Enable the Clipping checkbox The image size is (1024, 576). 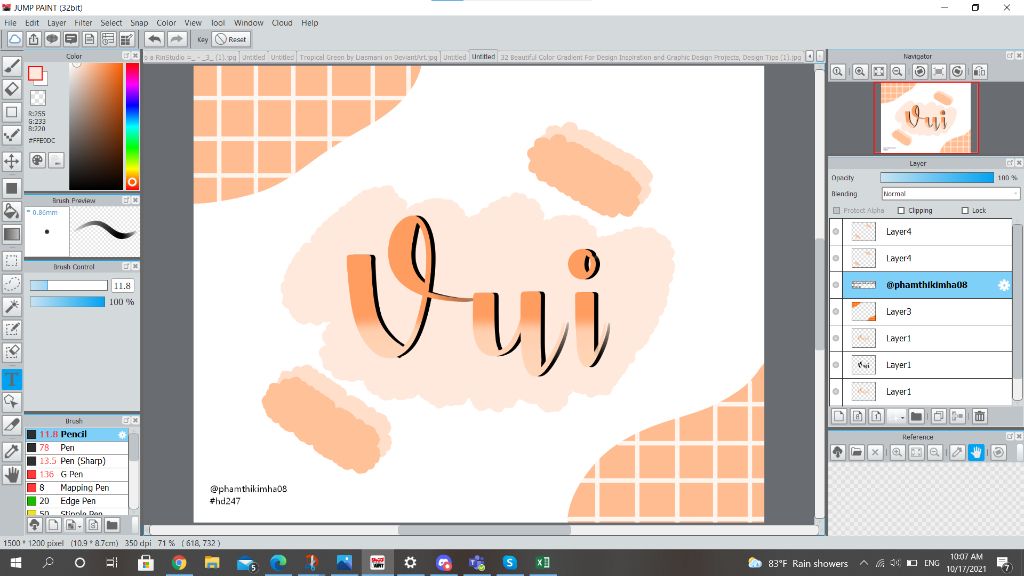pyautogui.click(x=901, y=210)
